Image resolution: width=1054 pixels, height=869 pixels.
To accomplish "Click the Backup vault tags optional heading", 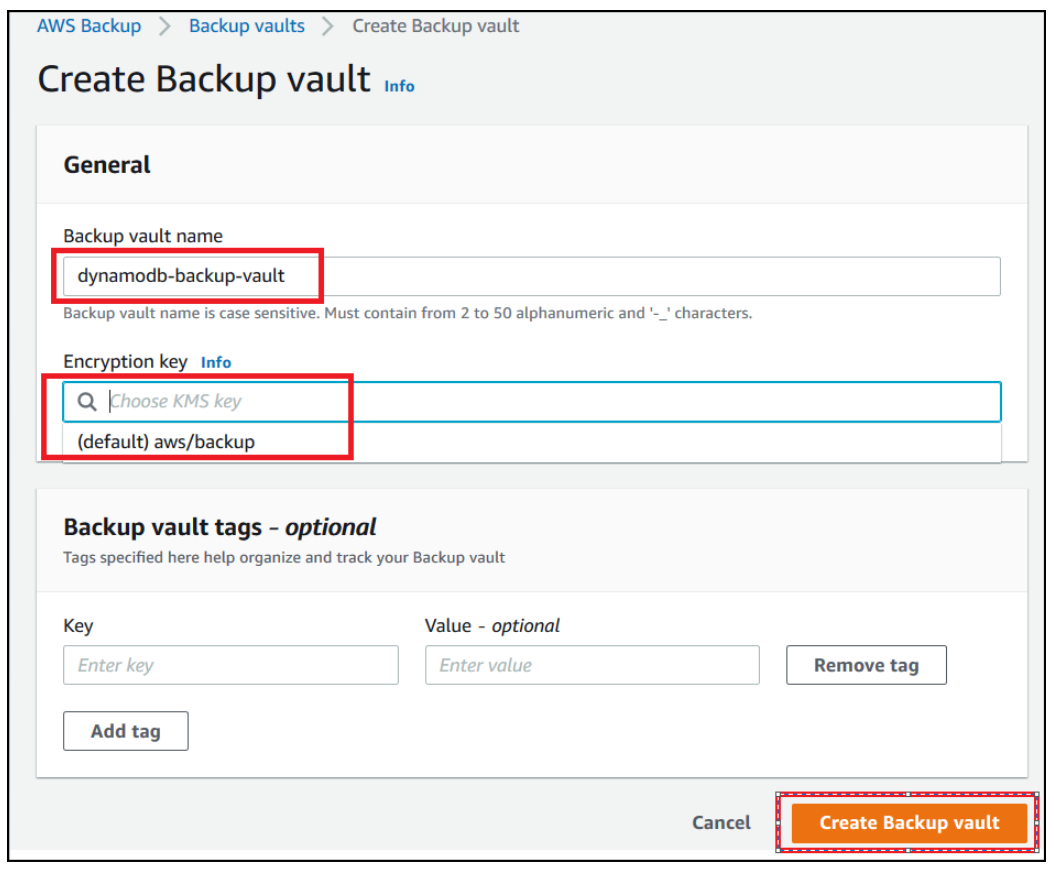I will [220, 528].
